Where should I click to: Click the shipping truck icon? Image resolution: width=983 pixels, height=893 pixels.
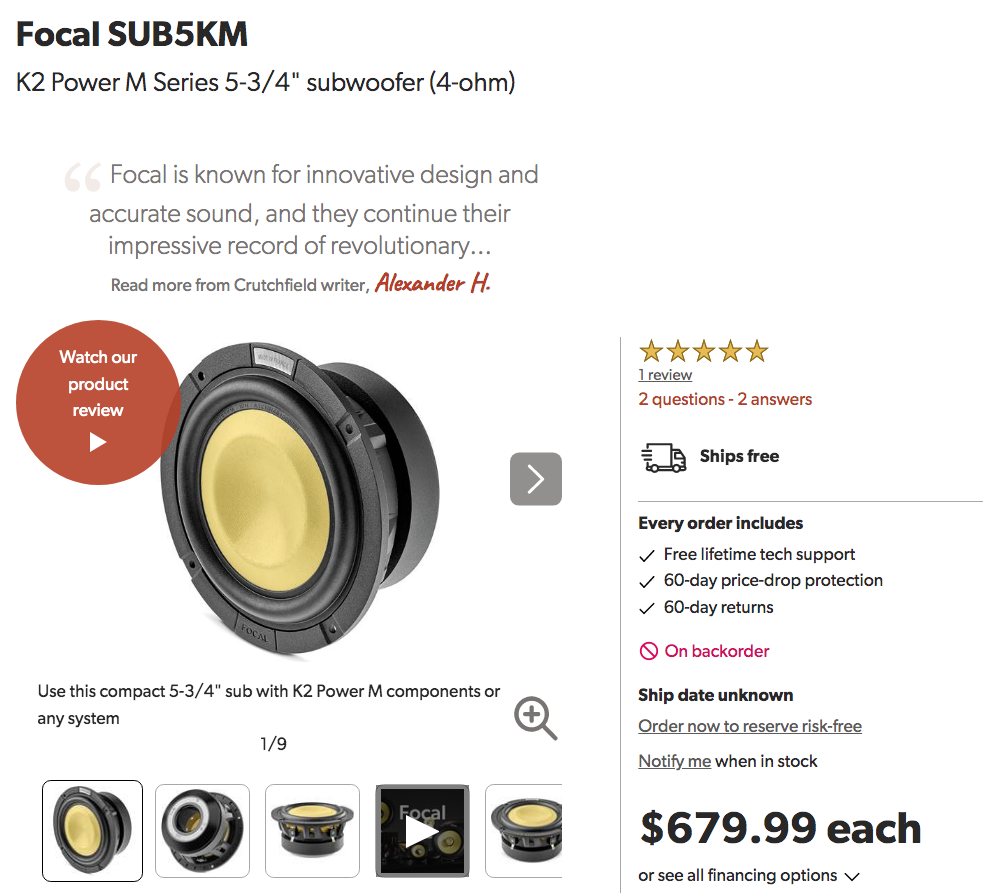point(663,457)
